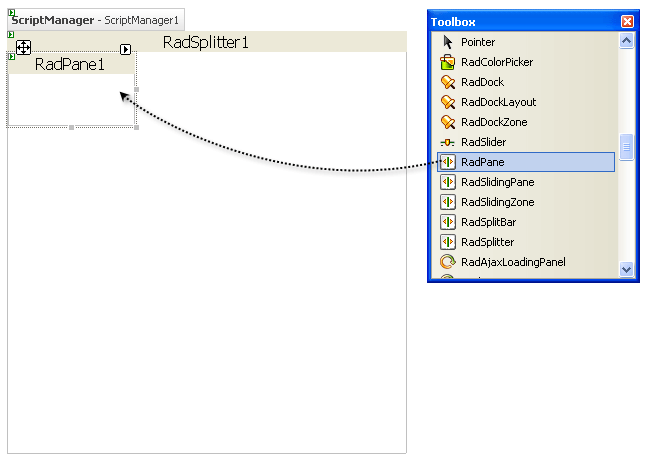Image resolution: width=655 pixels, height=466 pixels.
Task: Click the RadDockZone icon
Action: click(449, 122)
